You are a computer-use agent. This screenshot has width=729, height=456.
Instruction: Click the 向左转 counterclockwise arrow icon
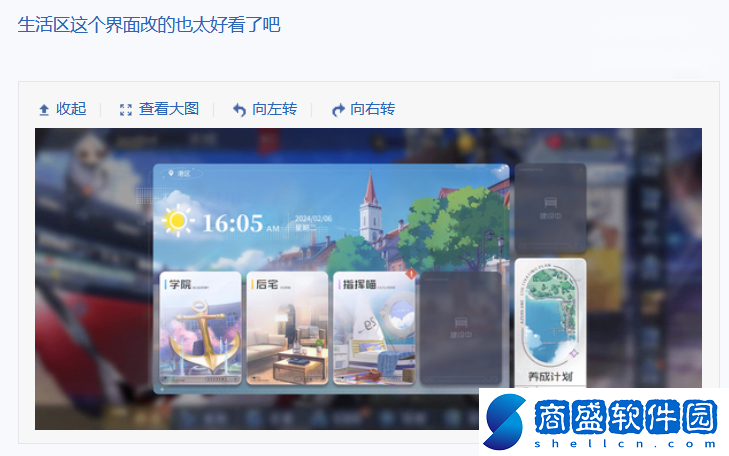(x=239, y=110)
